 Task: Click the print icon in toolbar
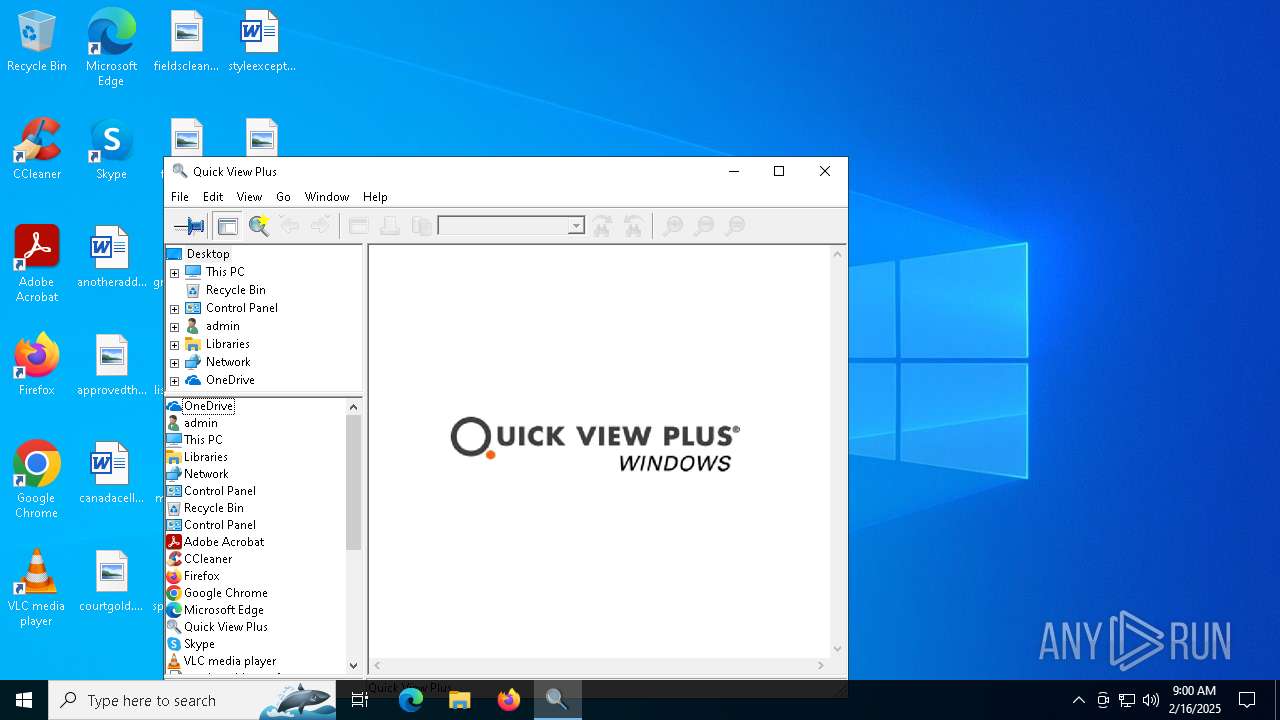pos(390,226)
